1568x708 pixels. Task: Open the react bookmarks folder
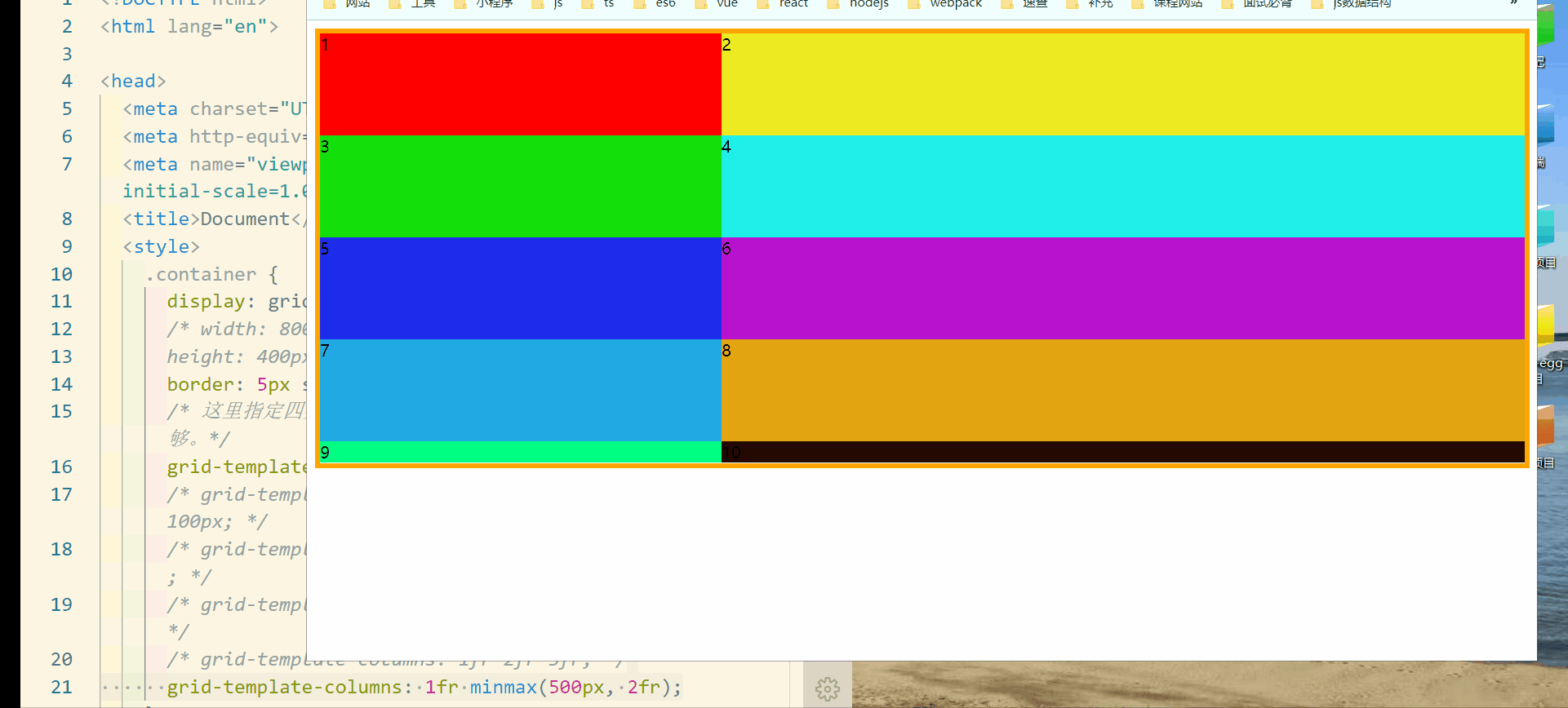coord(784,3)
